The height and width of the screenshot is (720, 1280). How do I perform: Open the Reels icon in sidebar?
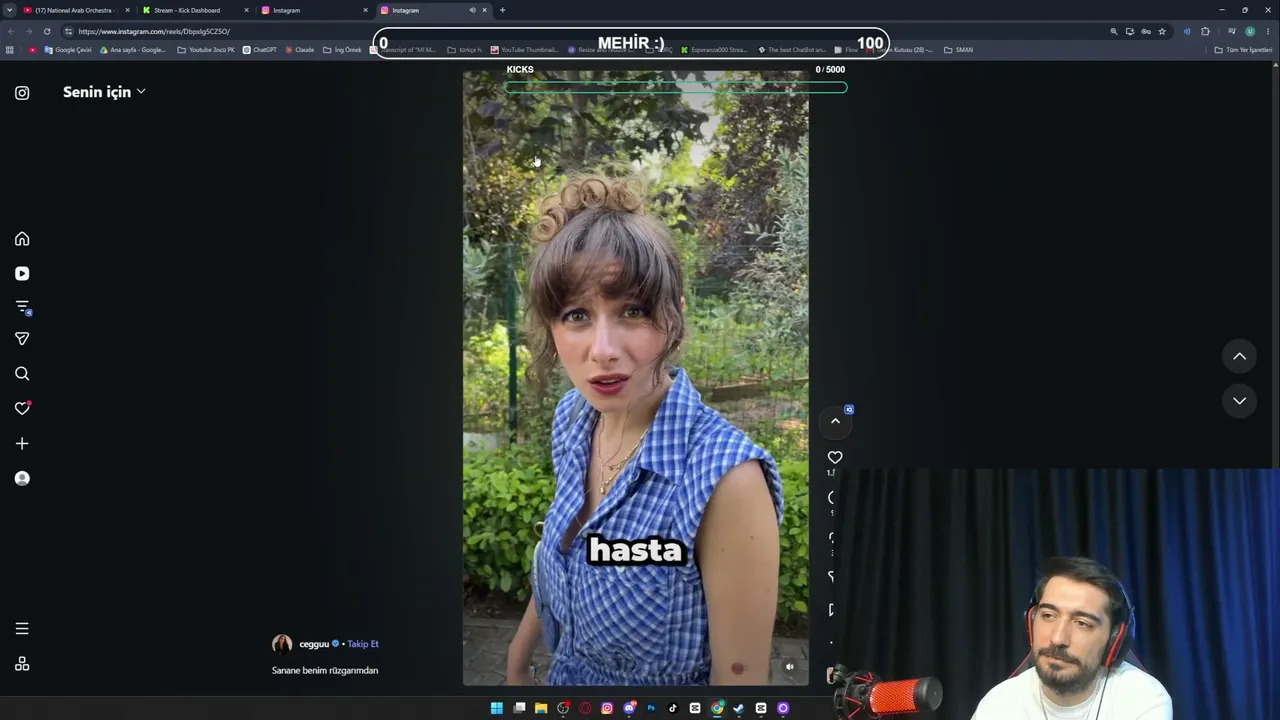(x=22, y=273)
